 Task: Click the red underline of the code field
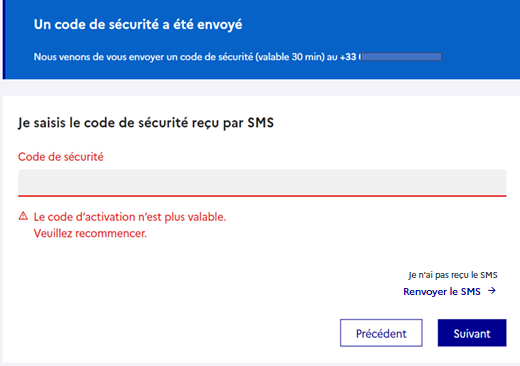pos(262,196)
